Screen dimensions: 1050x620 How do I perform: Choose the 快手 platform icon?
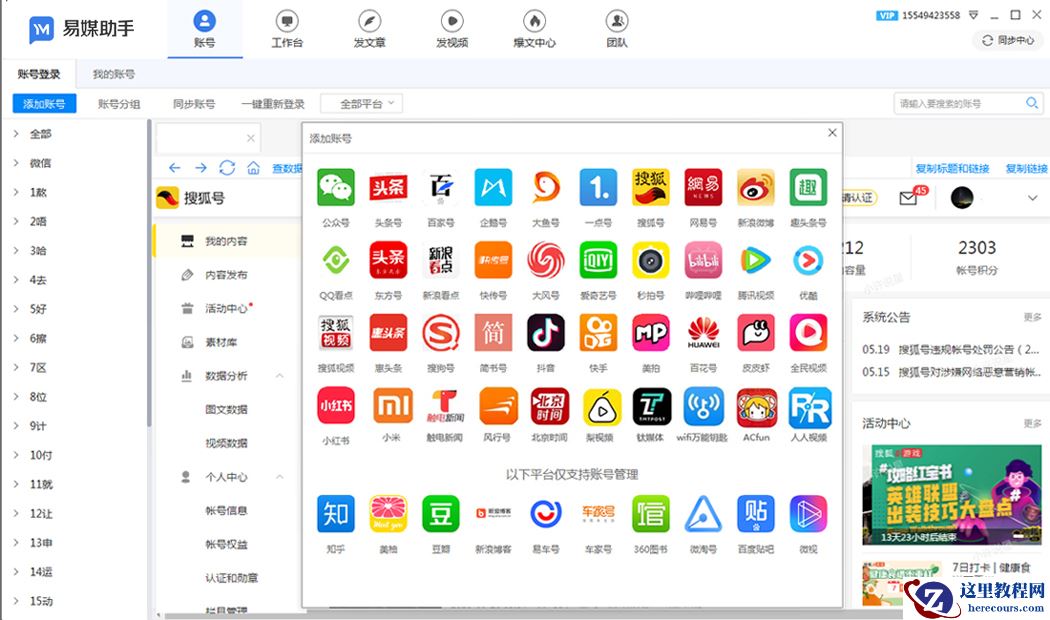(598, 333)
